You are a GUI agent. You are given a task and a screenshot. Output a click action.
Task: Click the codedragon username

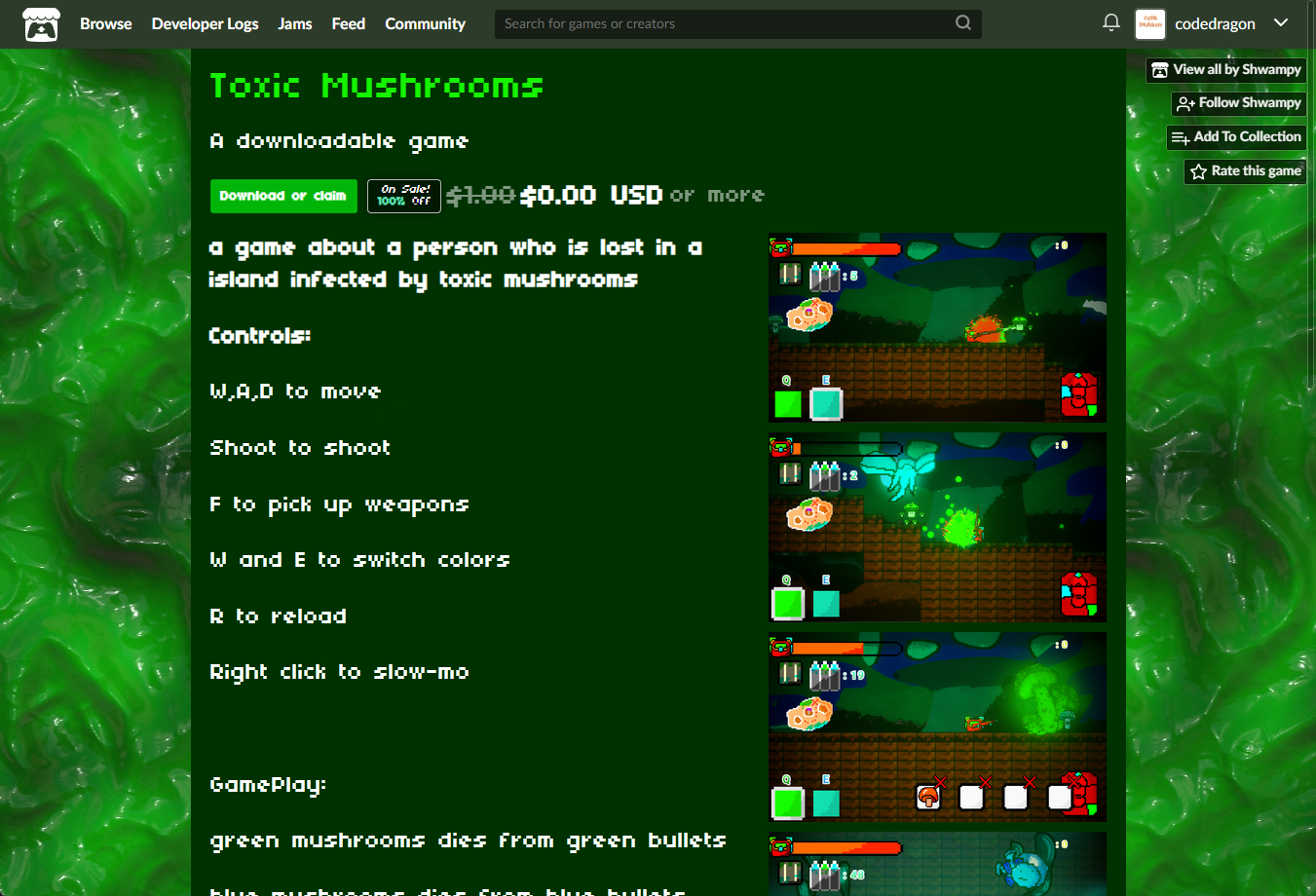click(1215, 23)
